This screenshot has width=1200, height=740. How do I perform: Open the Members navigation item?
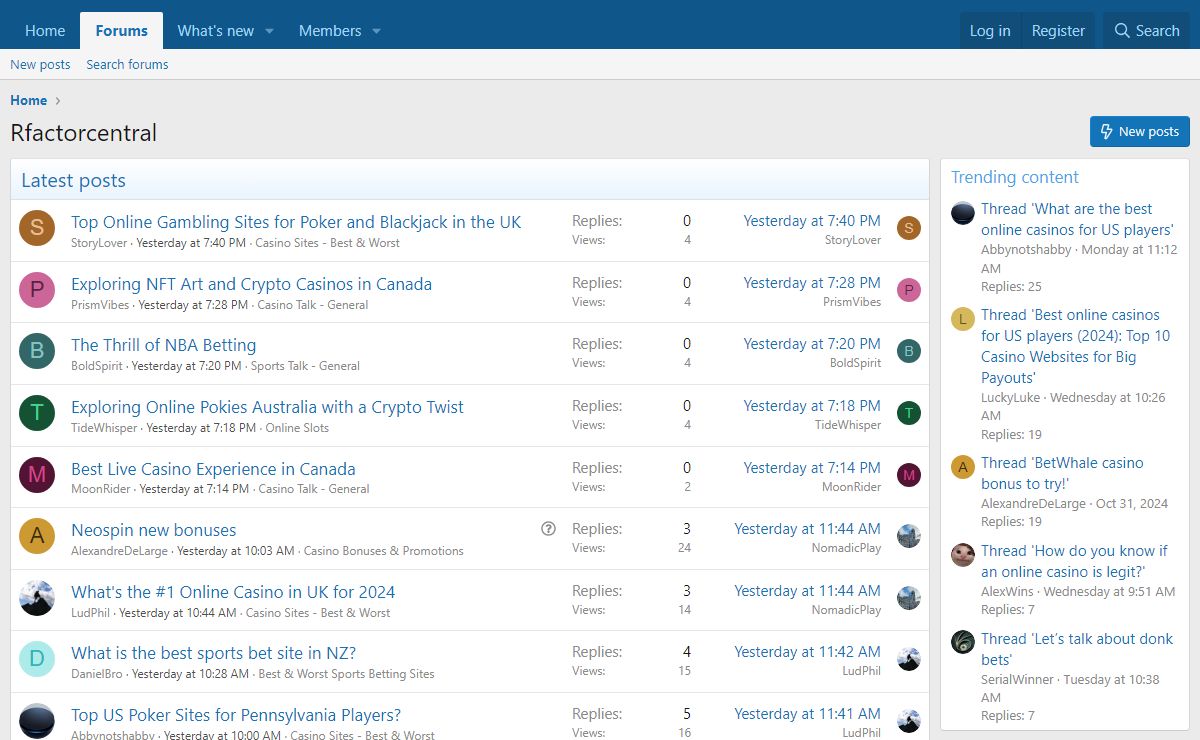(330, 31)
